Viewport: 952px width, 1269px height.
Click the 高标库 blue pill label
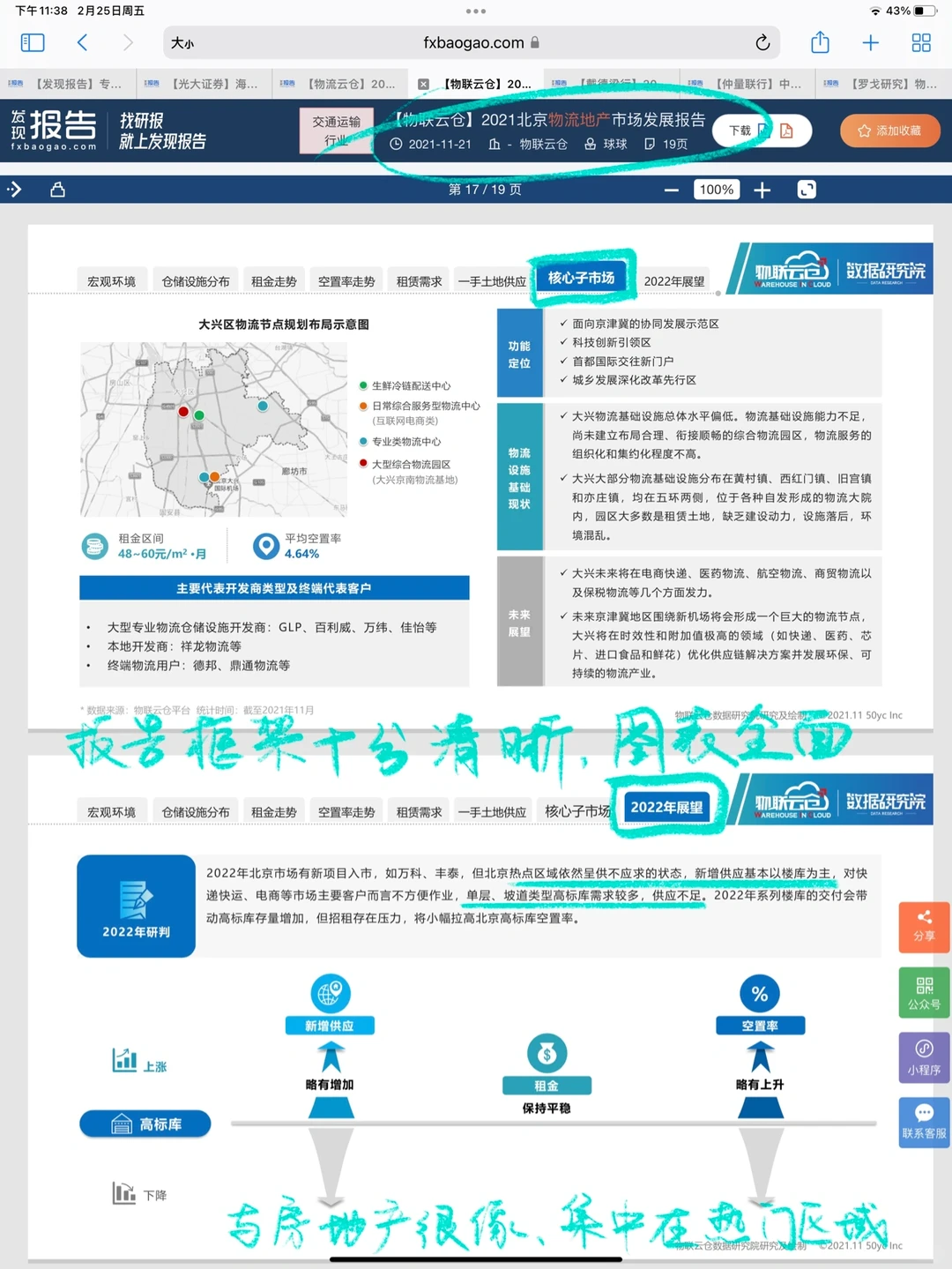coord(145,1123)
